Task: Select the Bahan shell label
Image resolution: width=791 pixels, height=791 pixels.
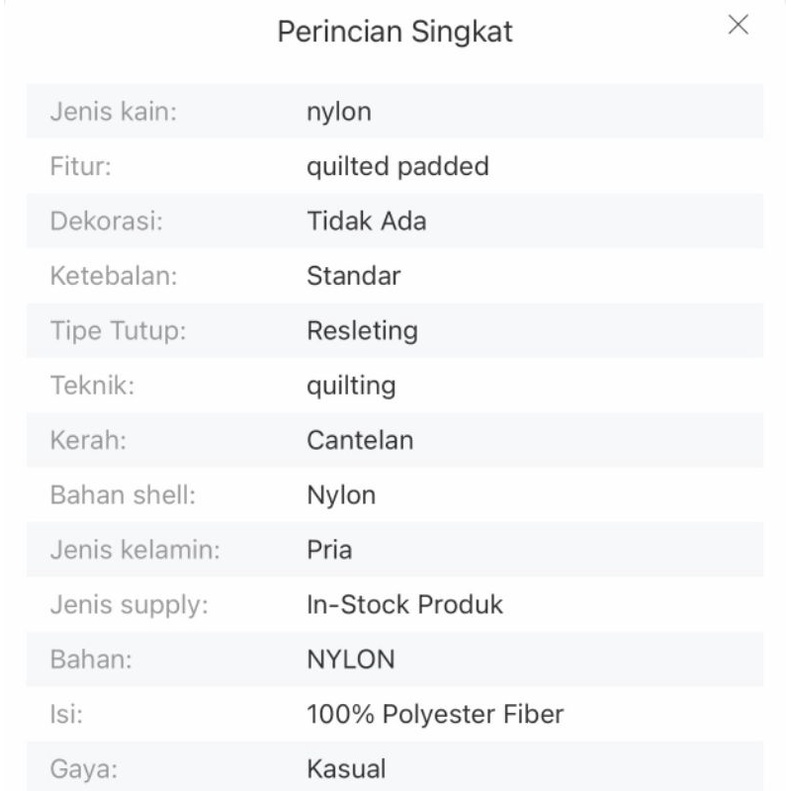Action: pyautogui.click(x=118, y=495)
